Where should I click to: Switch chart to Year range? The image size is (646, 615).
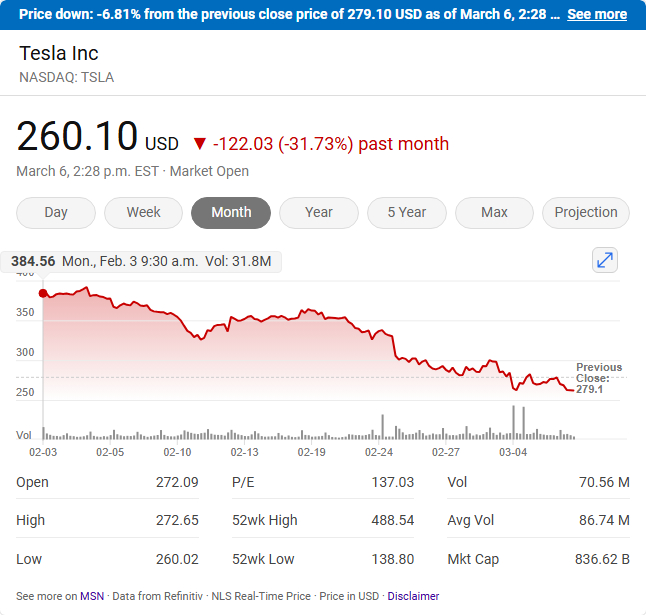pyautogui.click(x=319, y=212)
